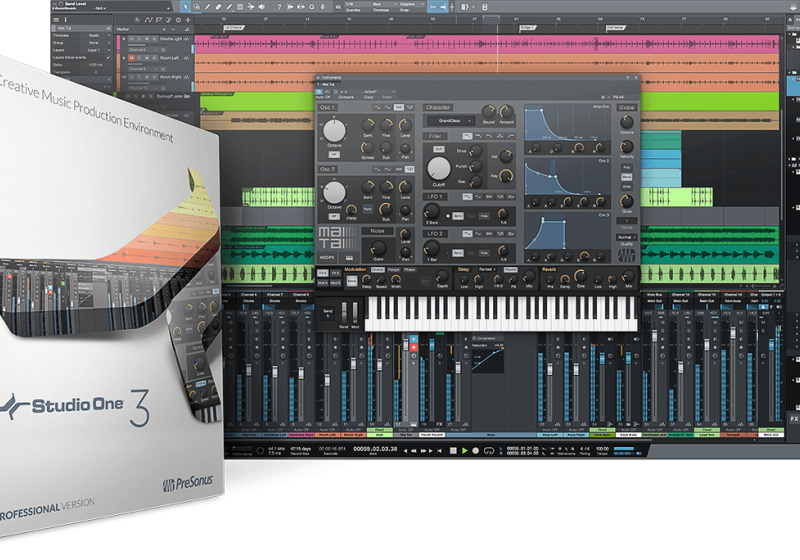800x560 pixels.
Task: Click the wrench icon above track list
Action: tap(138, 20)
